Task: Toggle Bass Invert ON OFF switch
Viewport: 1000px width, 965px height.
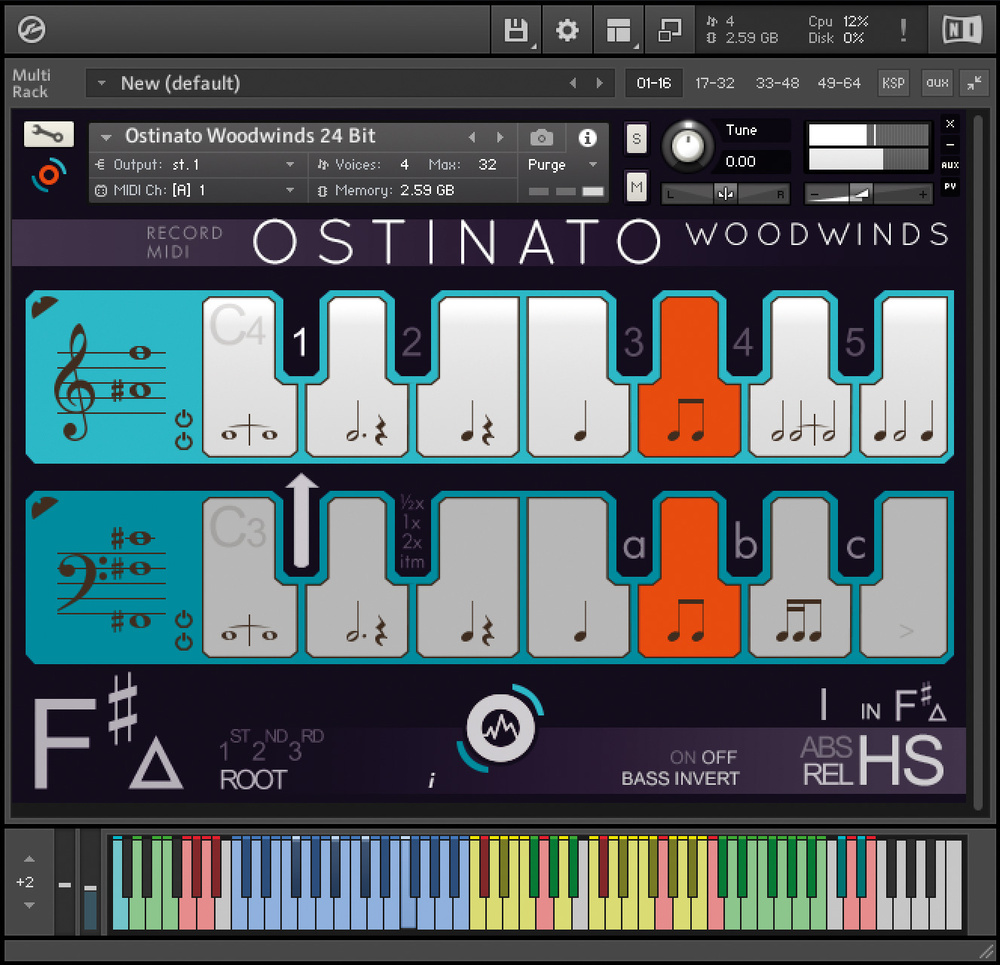Action: (703, 758)
